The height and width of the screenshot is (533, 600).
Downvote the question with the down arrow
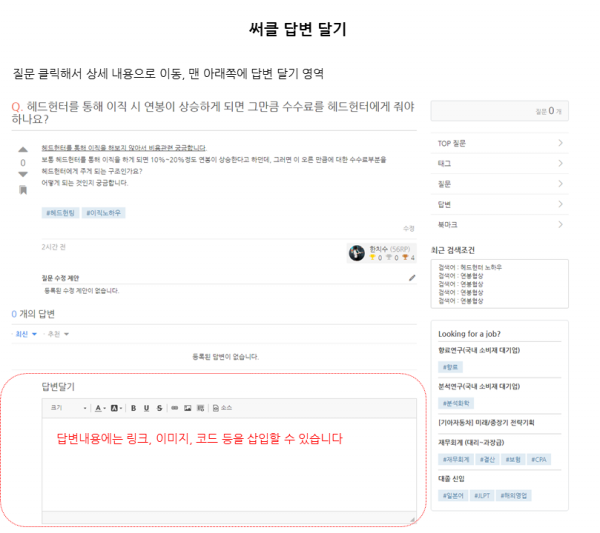tap(23, 174)
